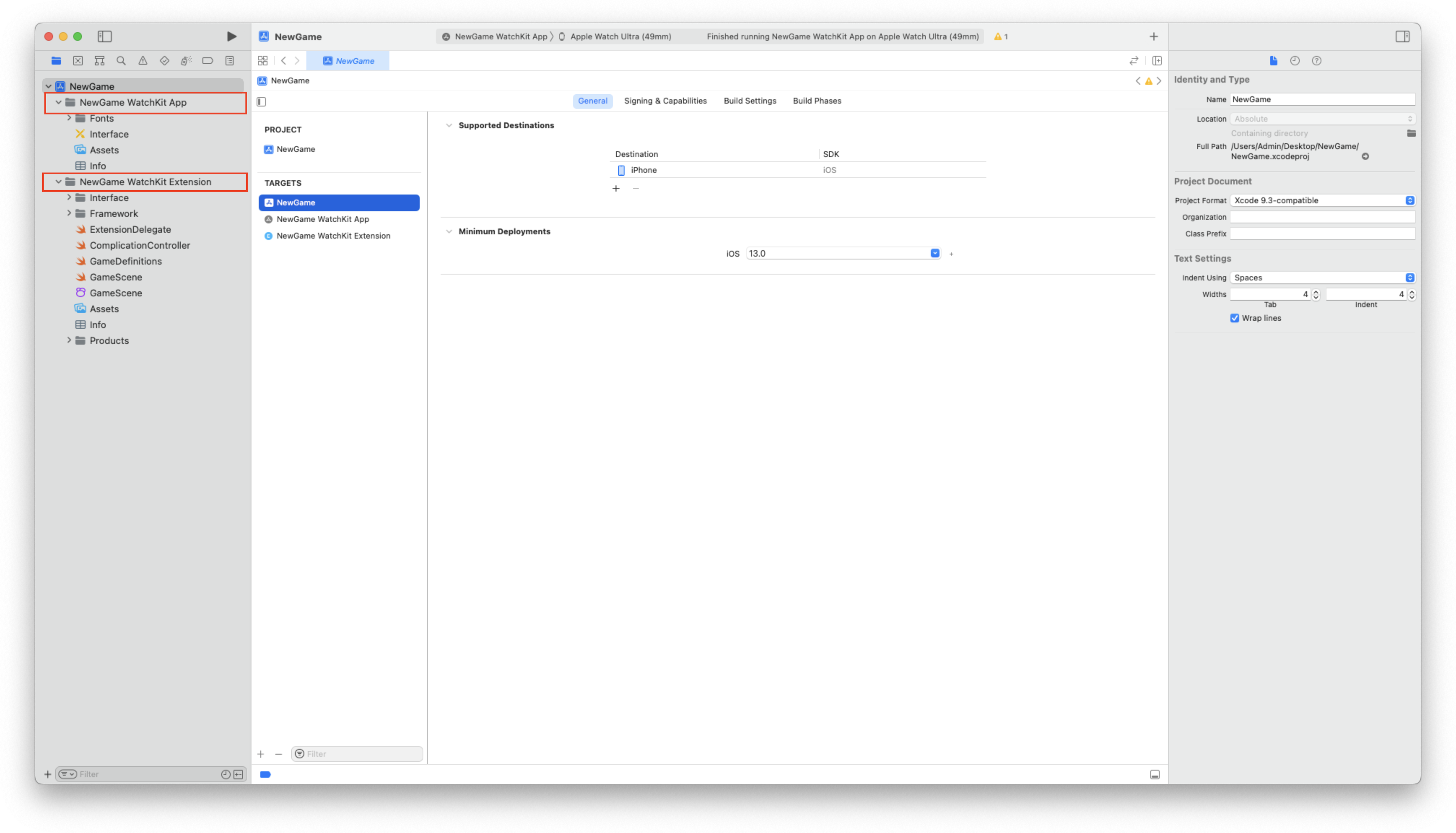Collapse the NewGame WatchKit Extension group
This screenshot has width=1456, height=833.
(x=58, y=182)
